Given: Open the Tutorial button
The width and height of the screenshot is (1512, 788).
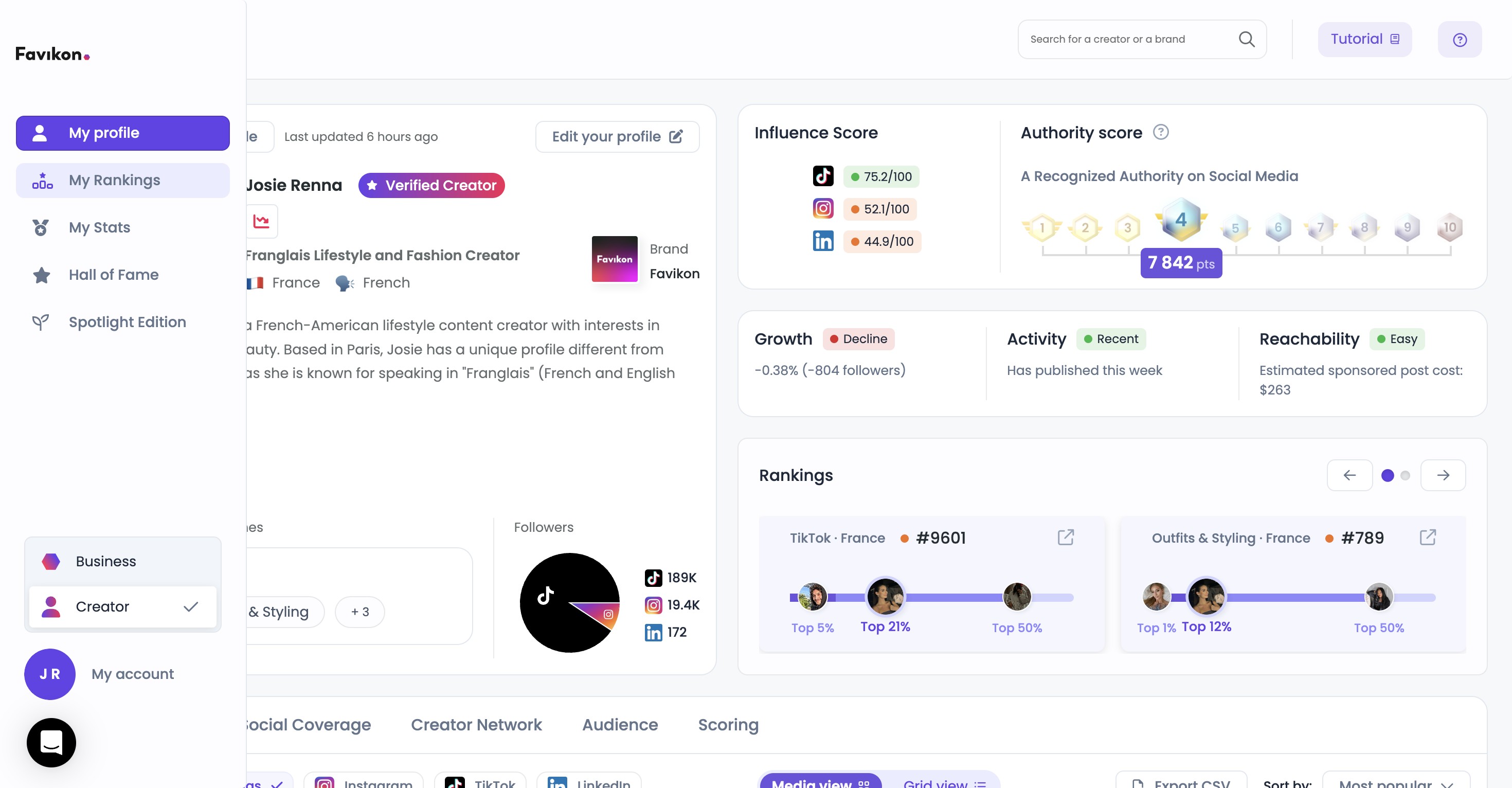Looking at the screenshot, I should click(1364, 39).
